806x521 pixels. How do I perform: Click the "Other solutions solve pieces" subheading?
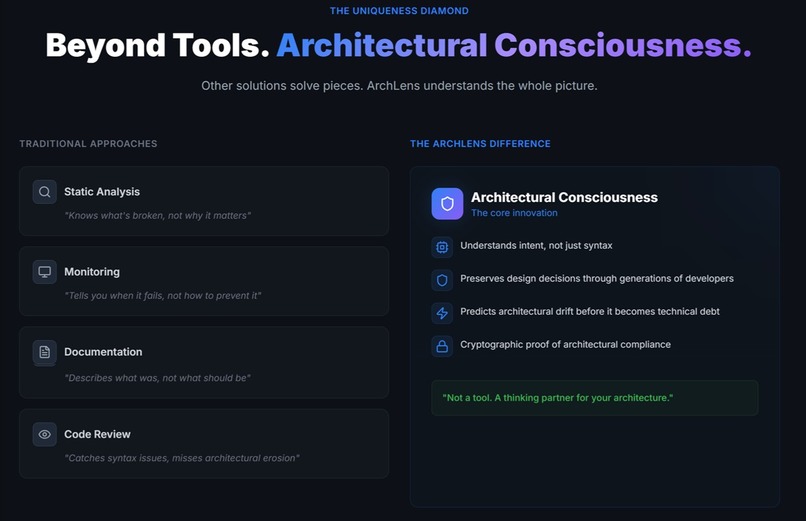(x=399, y=86)
